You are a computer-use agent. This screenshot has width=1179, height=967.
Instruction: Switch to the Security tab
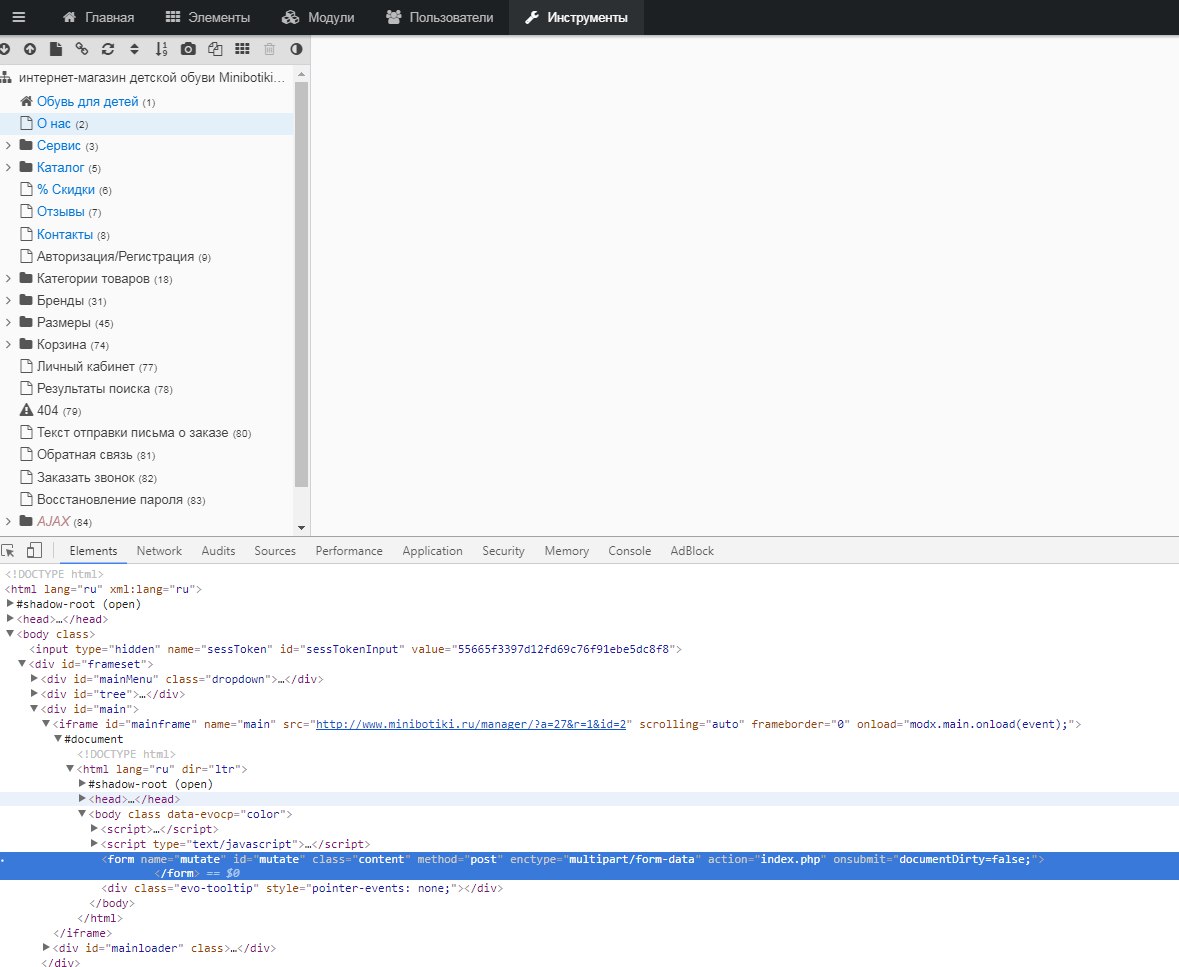pos(503,550)
